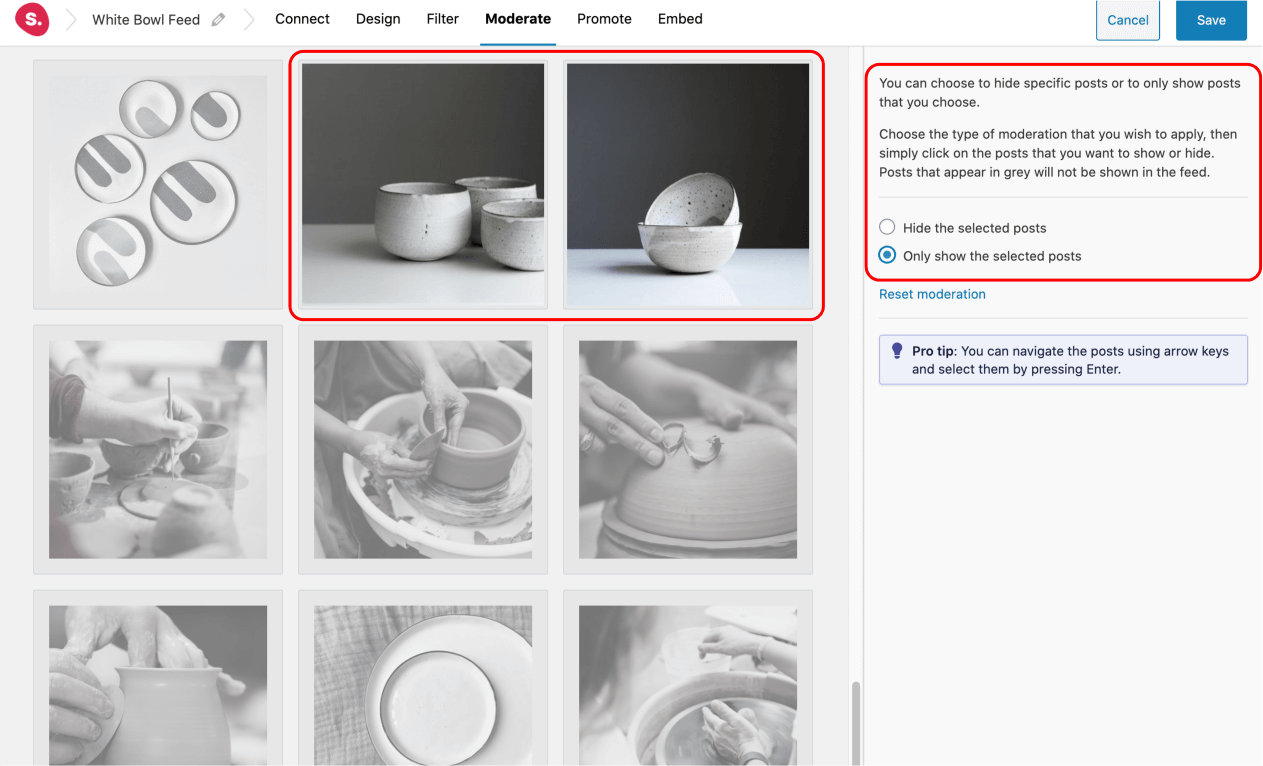Edit feed name with pencil icon
The image size is (1263, 766).
[x=219, y=19]
